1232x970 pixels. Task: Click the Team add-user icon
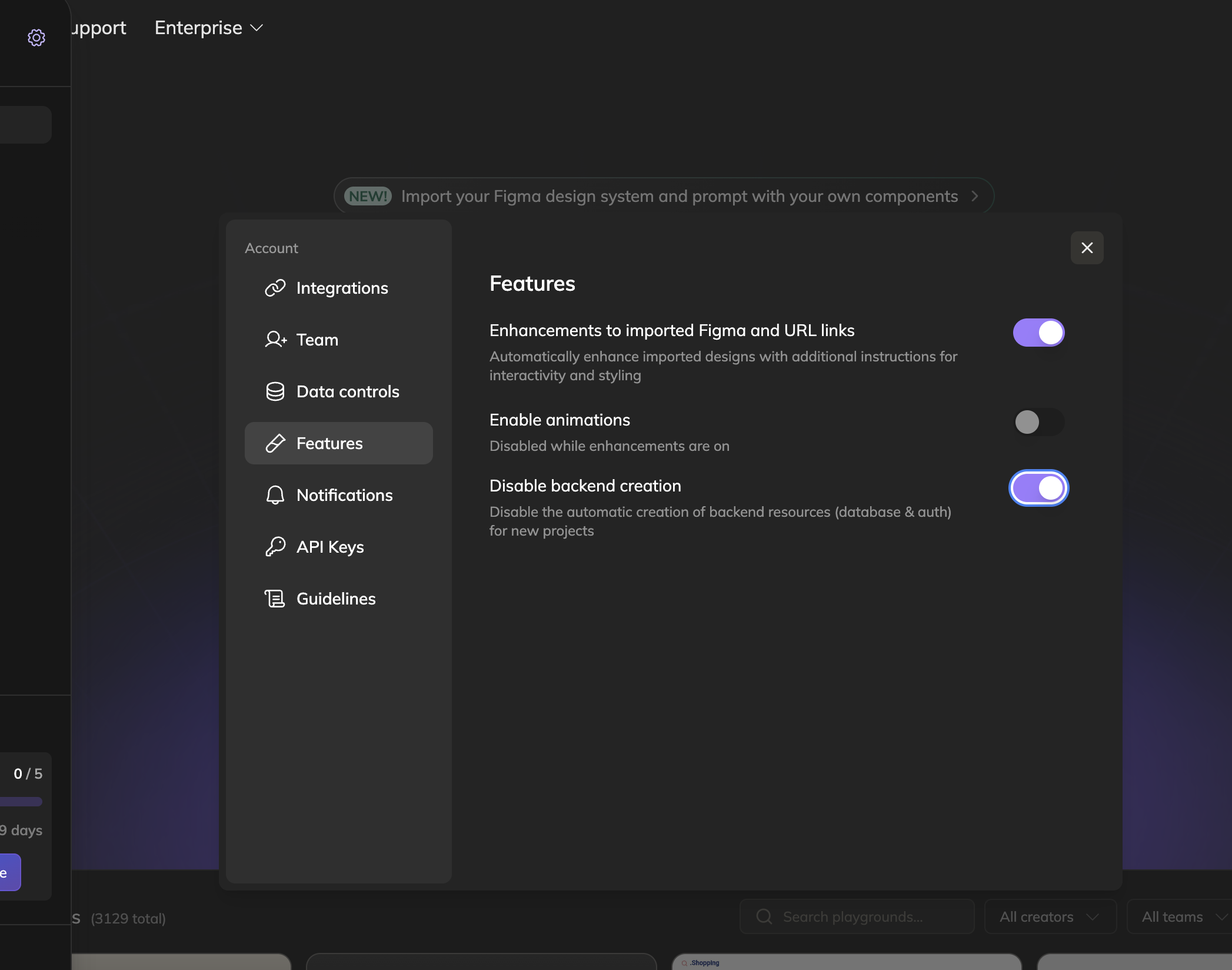point(275,340)
